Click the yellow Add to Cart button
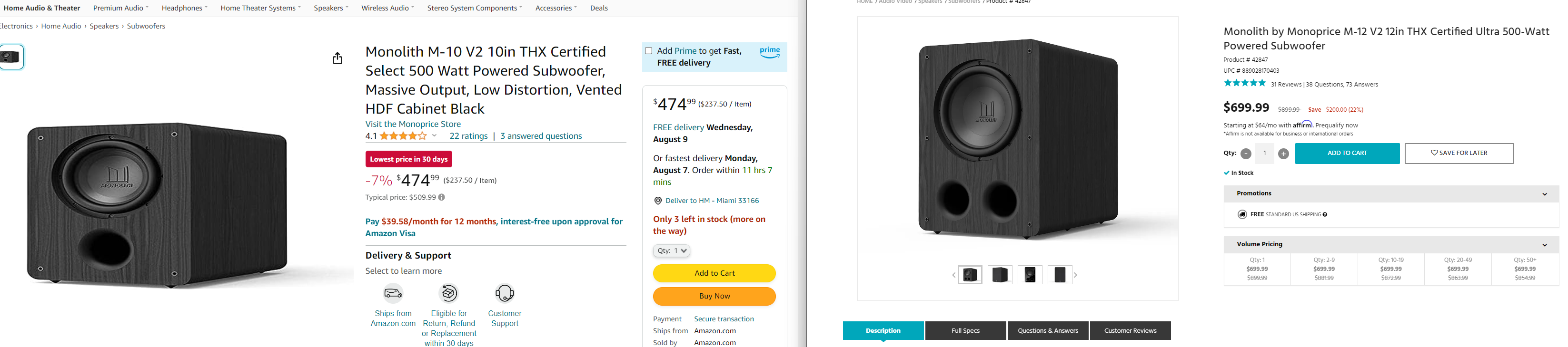 [x=714, y=273]
